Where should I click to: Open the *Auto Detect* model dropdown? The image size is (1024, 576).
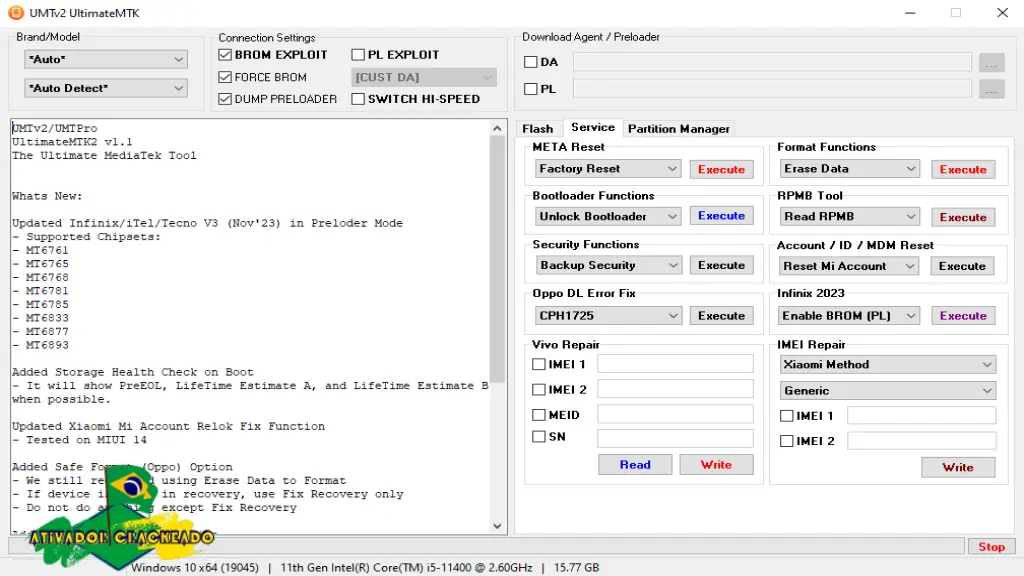pyautogui.click(x=106, y=88)
